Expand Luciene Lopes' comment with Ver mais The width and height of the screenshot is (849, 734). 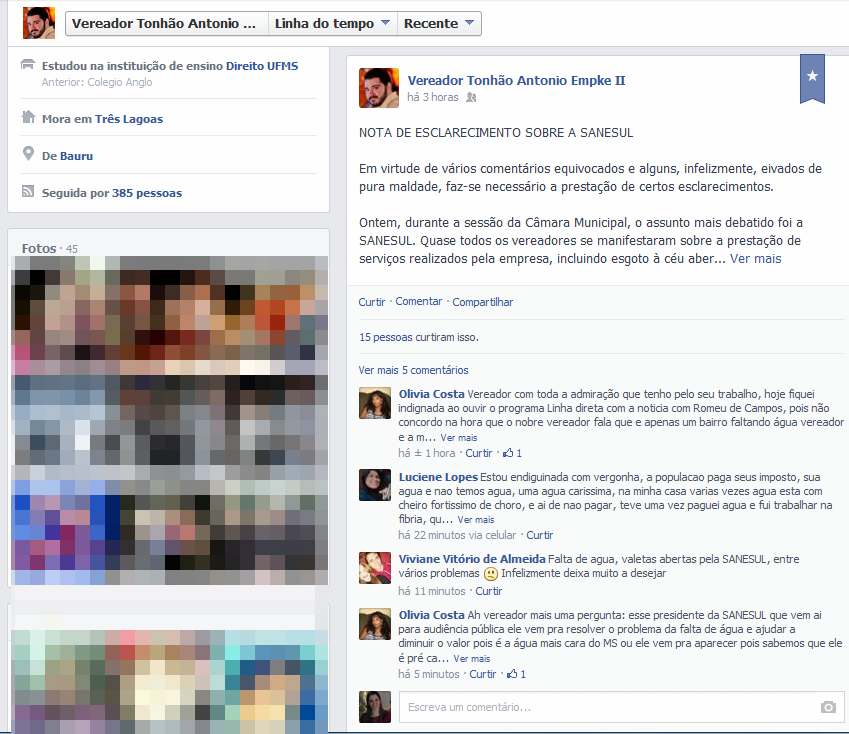pos(476,520)
